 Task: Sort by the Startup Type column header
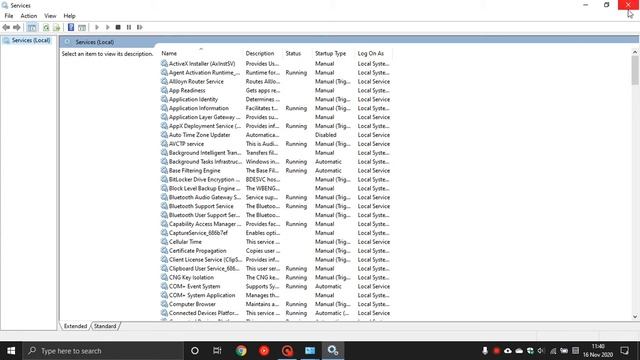[330, 53]
